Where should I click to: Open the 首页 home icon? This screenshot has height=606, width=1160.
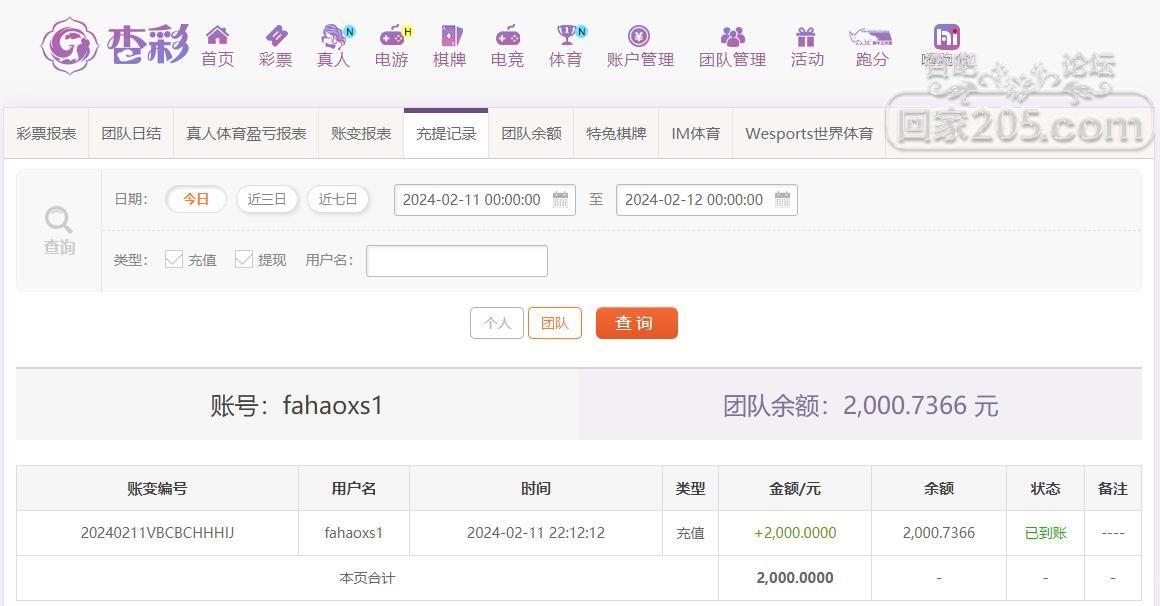[x=218, y=36]
